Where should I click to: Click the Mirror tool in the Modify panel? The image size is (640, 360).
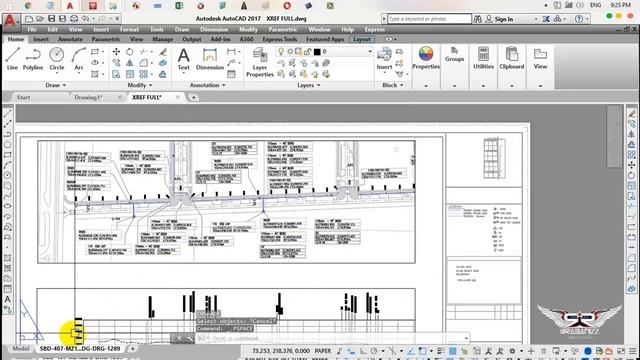pos(129,63)
